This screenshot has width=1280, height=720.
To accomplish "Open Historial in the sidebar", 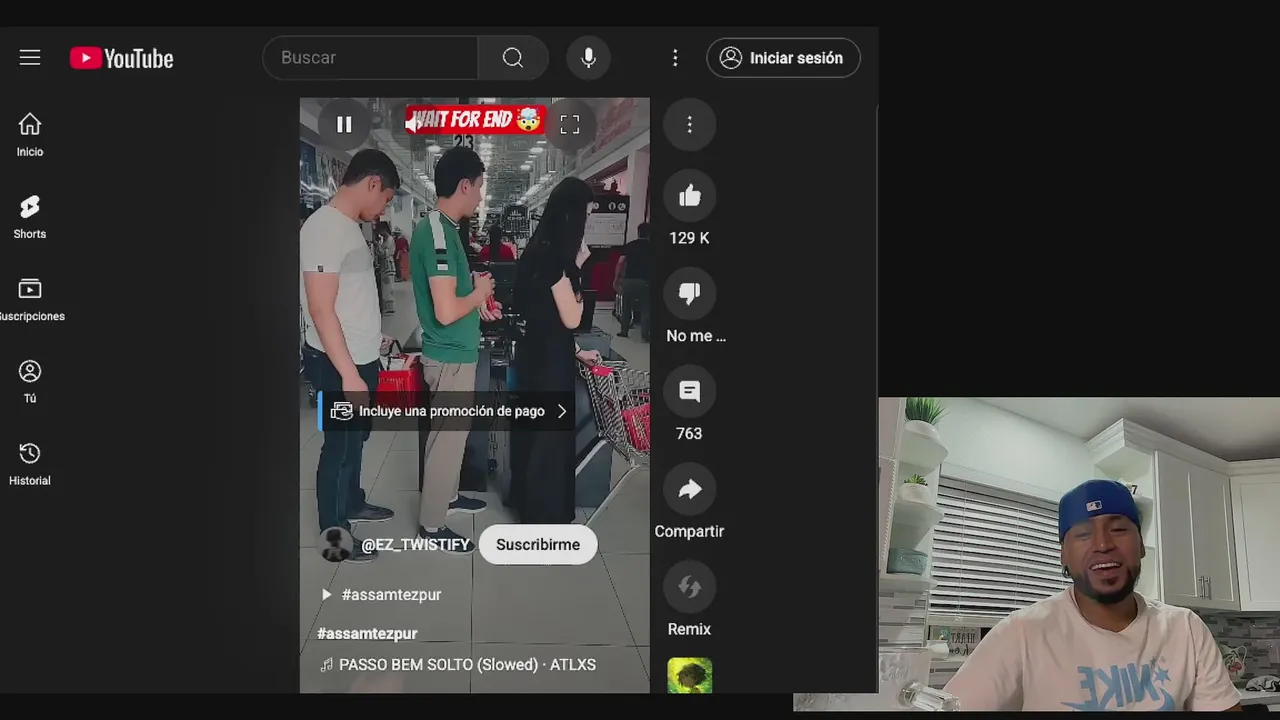I will (x=30, y=464).
